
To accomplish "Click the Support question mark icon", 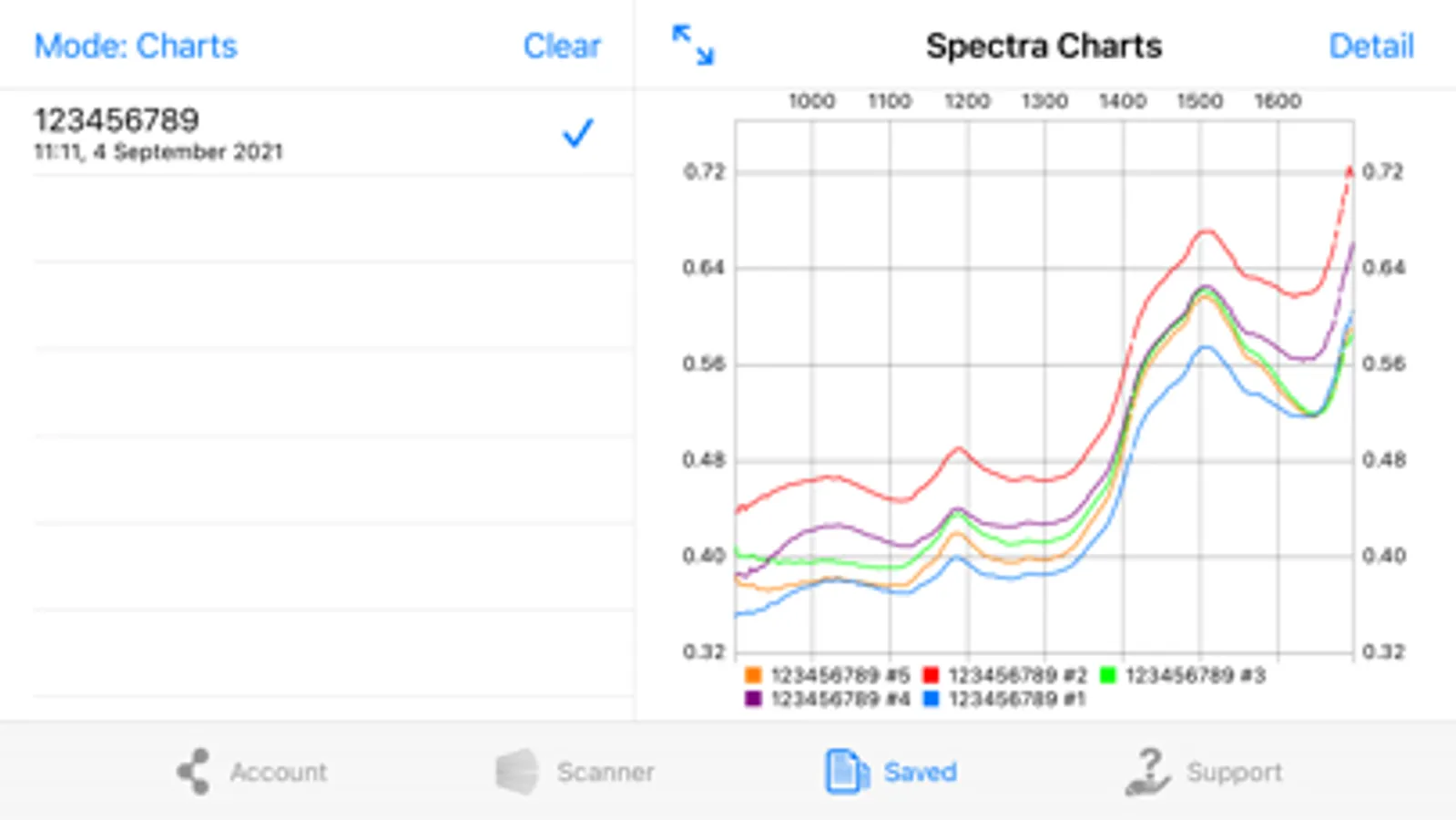I will tap(1150, 772).
